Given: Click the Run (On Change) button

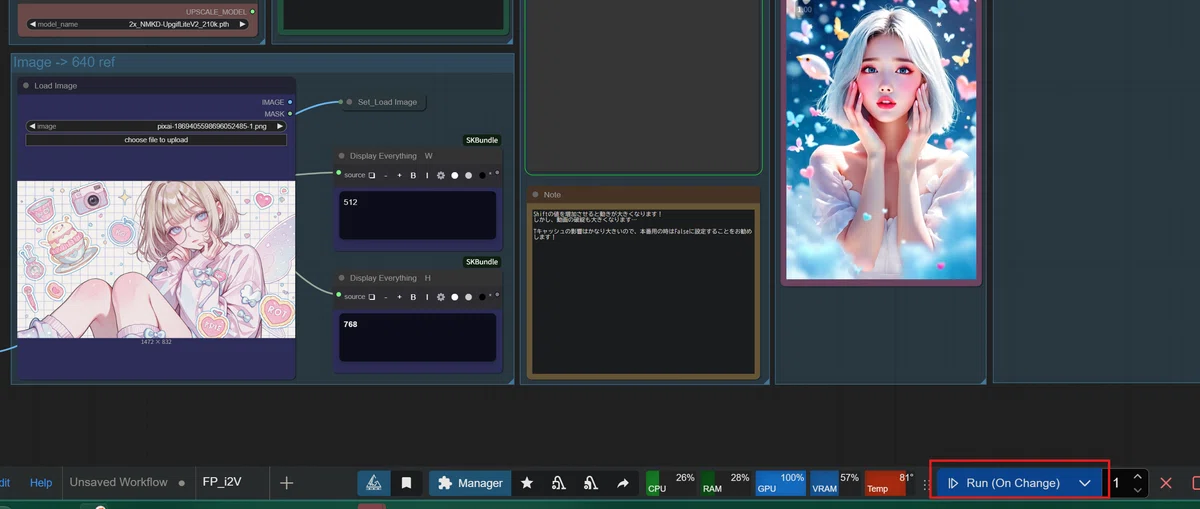Looking at the screenshot, I should click(x=1004, y=483).
